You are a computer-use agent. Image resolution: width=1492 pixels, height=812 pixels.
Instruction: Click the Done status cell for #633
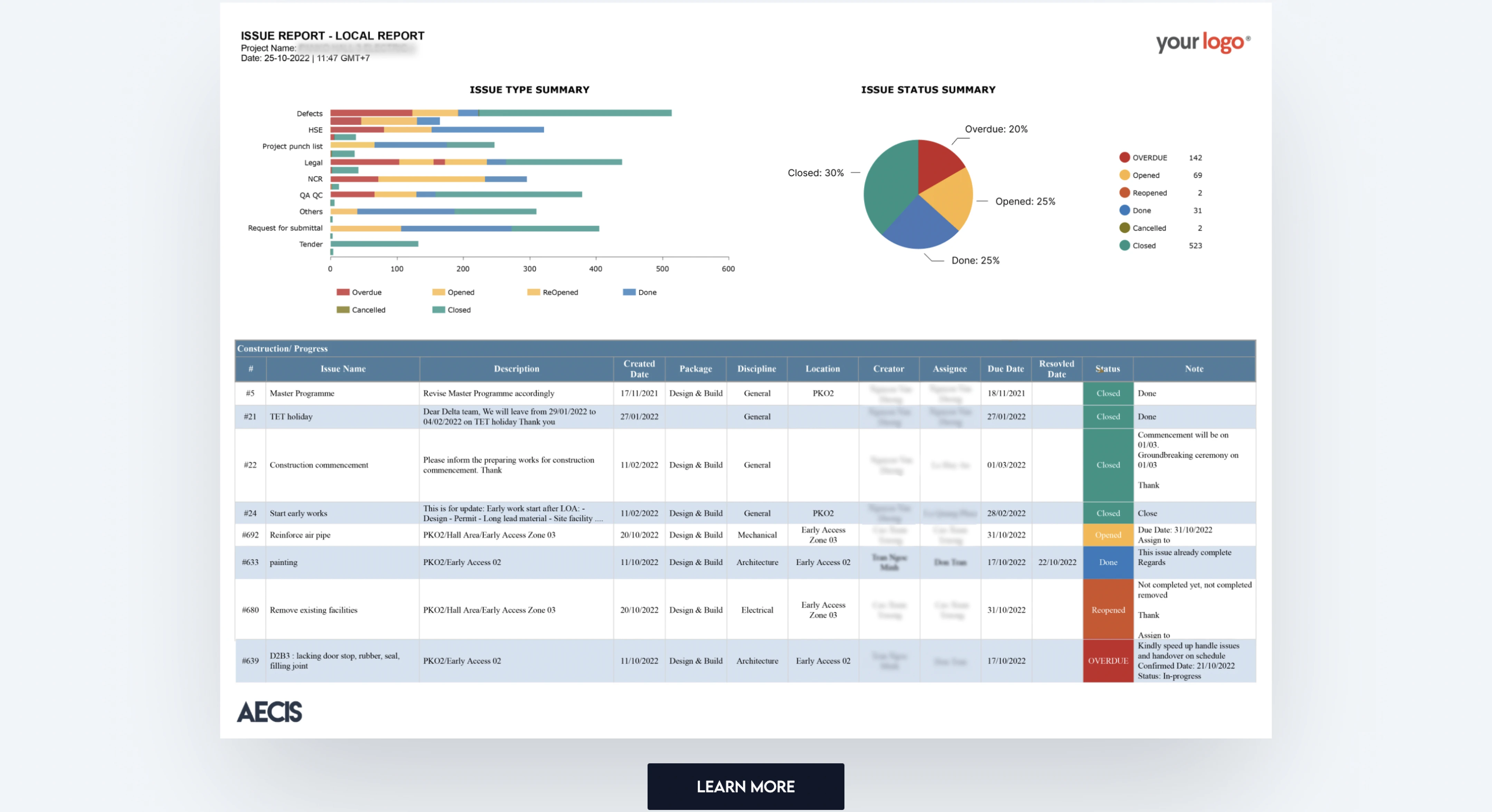tap(1107, 562)
